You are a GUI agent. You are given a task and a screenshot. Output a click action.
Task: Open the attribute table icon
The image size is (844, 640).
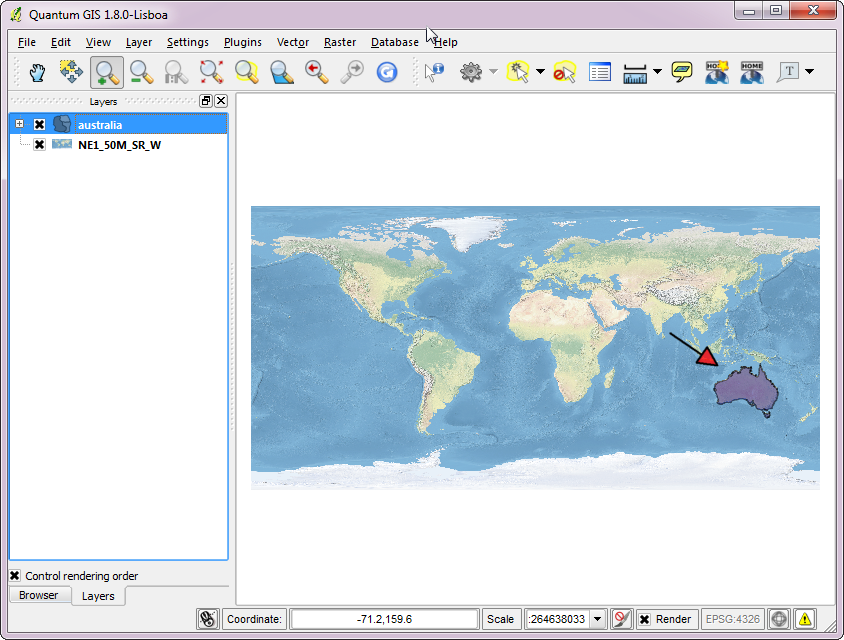click(600, 72)
